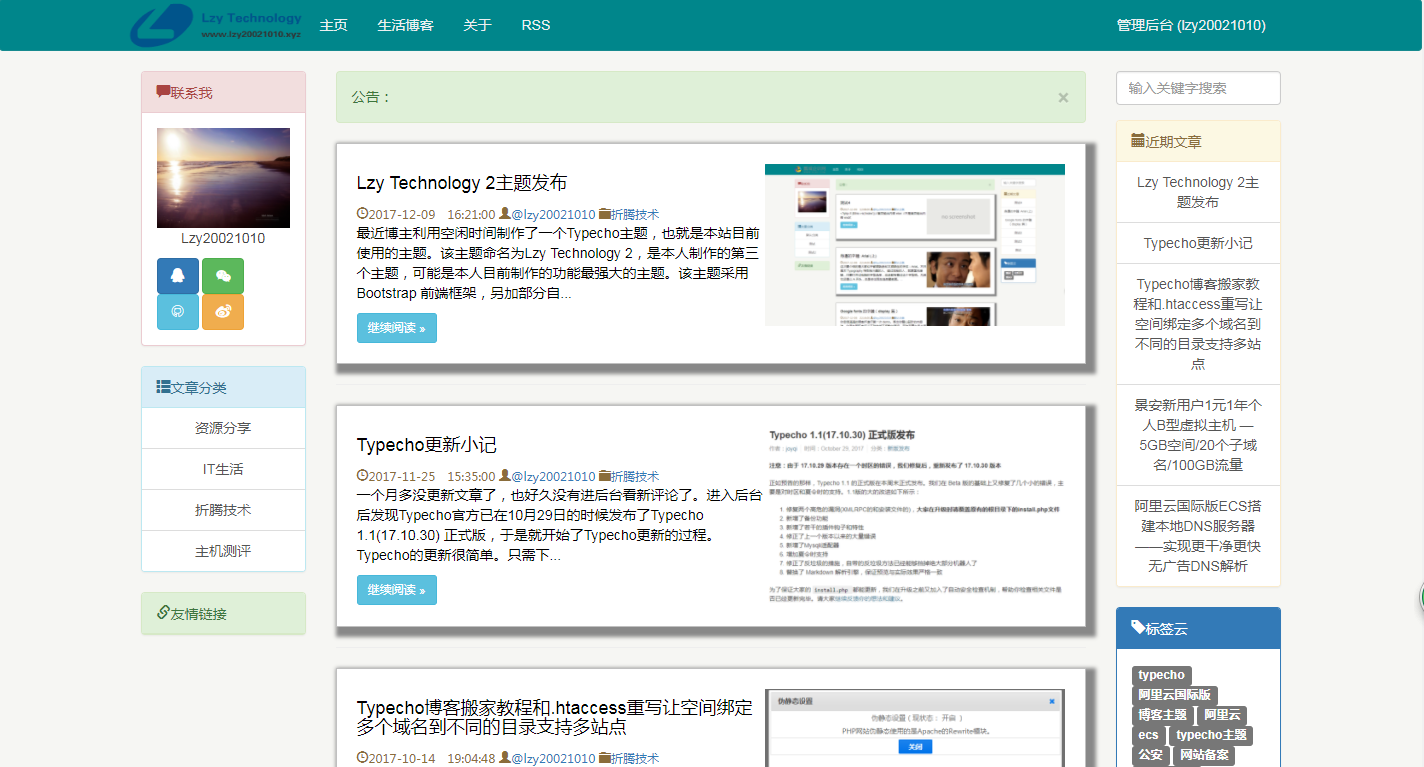Click the 联系我 panel heading
This screenshot has width=1424, height=767.
pos(223,93)
